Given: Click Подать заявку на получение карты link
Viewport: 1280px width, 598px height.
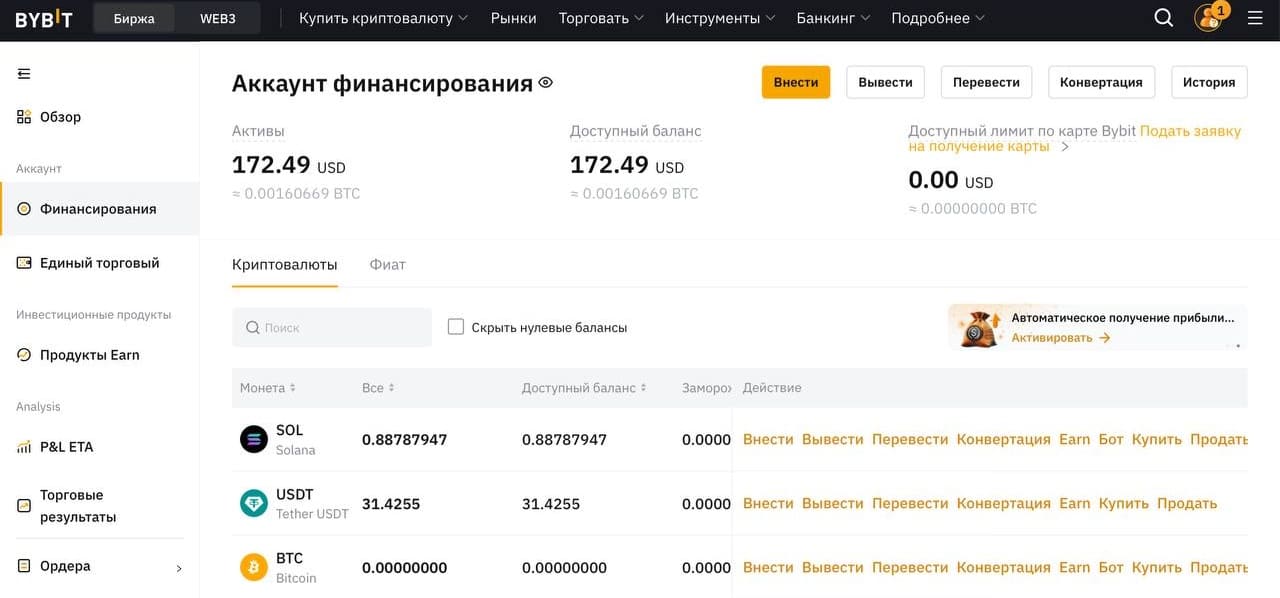Looking at the screenshot, I should 1075,138.
